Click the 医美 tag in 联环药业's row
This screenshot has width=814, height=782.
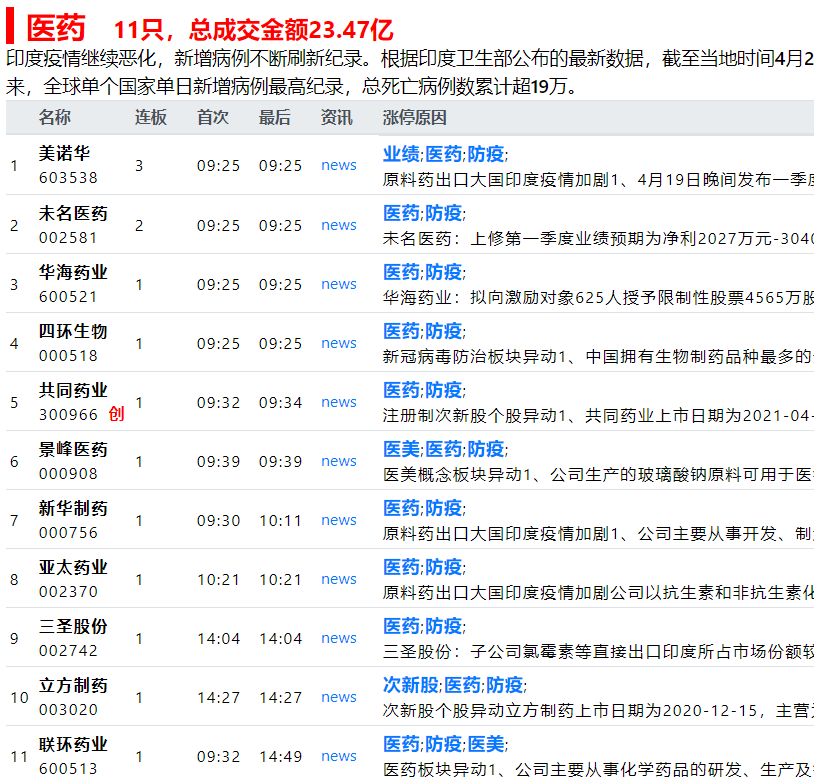(x=486, y=744)
